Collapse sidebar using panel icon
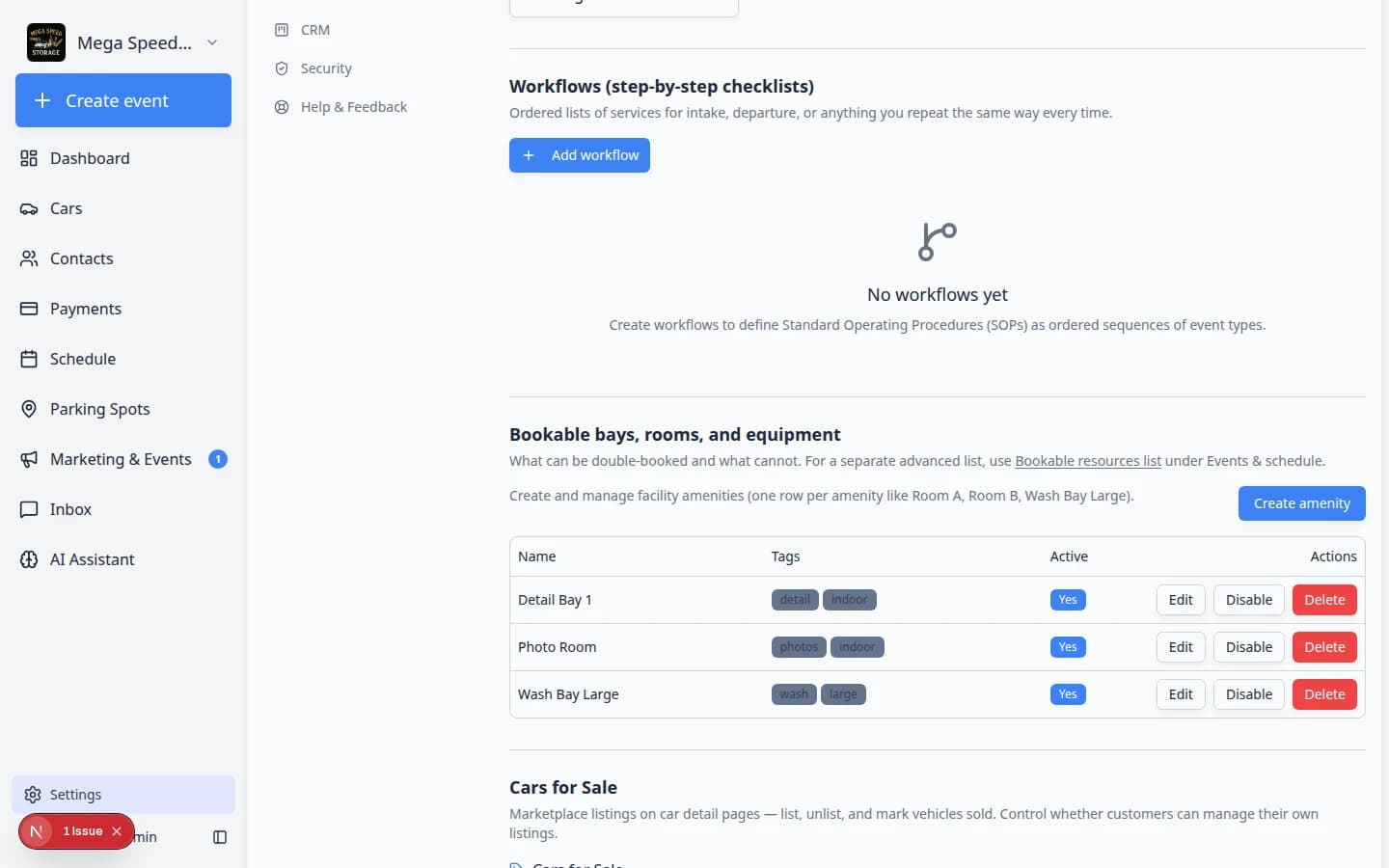Viewport: 1389px width, 868px height. [x=220, y=837]
